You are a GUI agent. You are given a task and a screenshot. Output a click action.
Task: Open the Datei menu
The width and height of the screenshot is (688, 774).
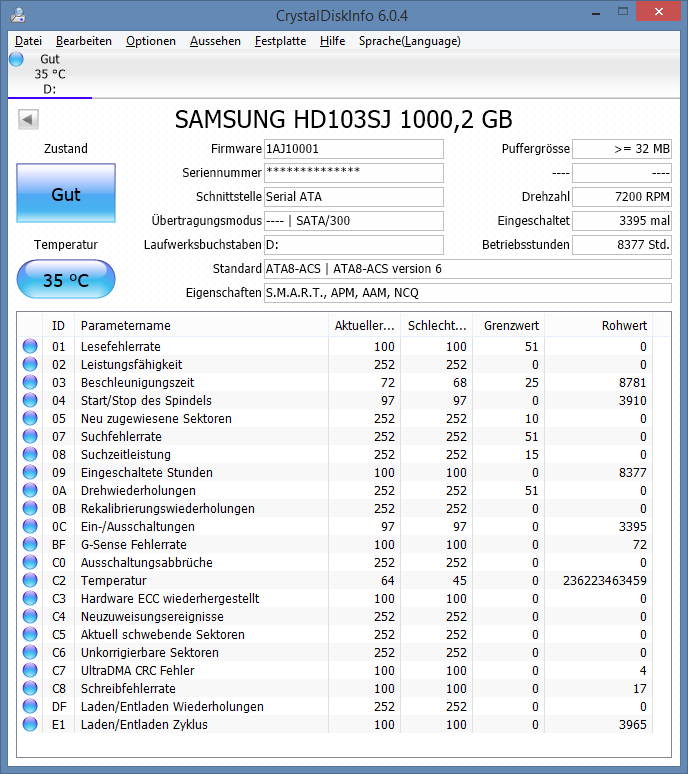tap(28, 41)
